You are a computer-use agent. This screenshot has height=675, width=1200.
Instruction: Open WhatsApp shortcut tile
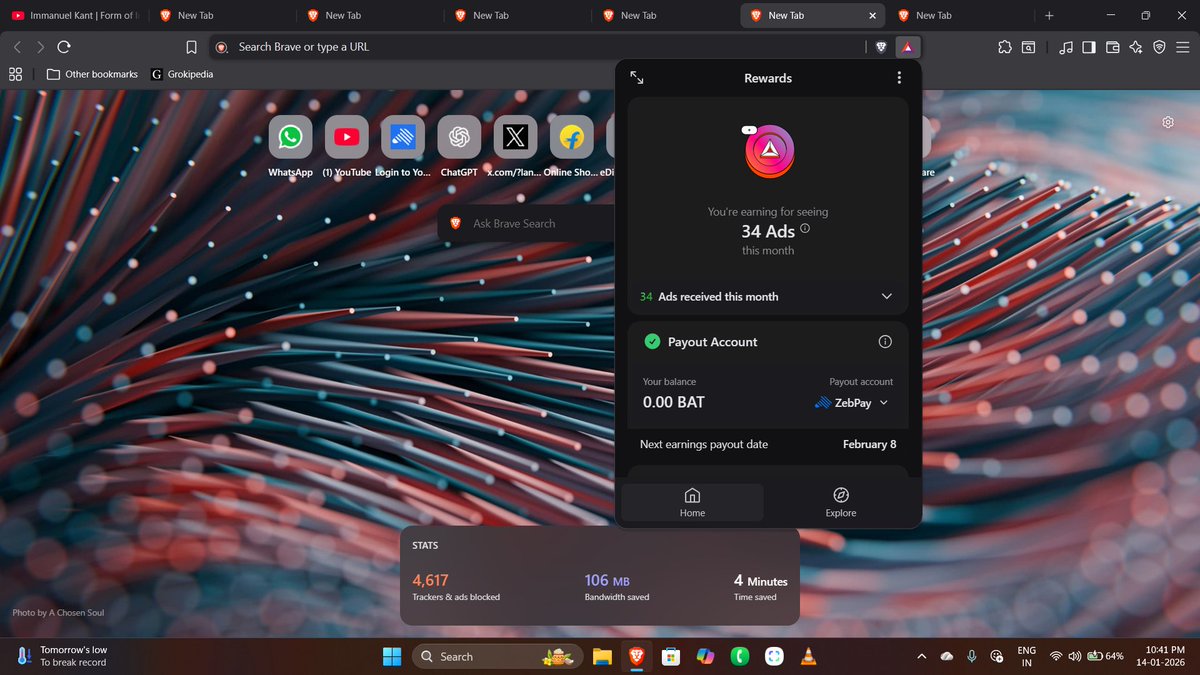(290, 137)
